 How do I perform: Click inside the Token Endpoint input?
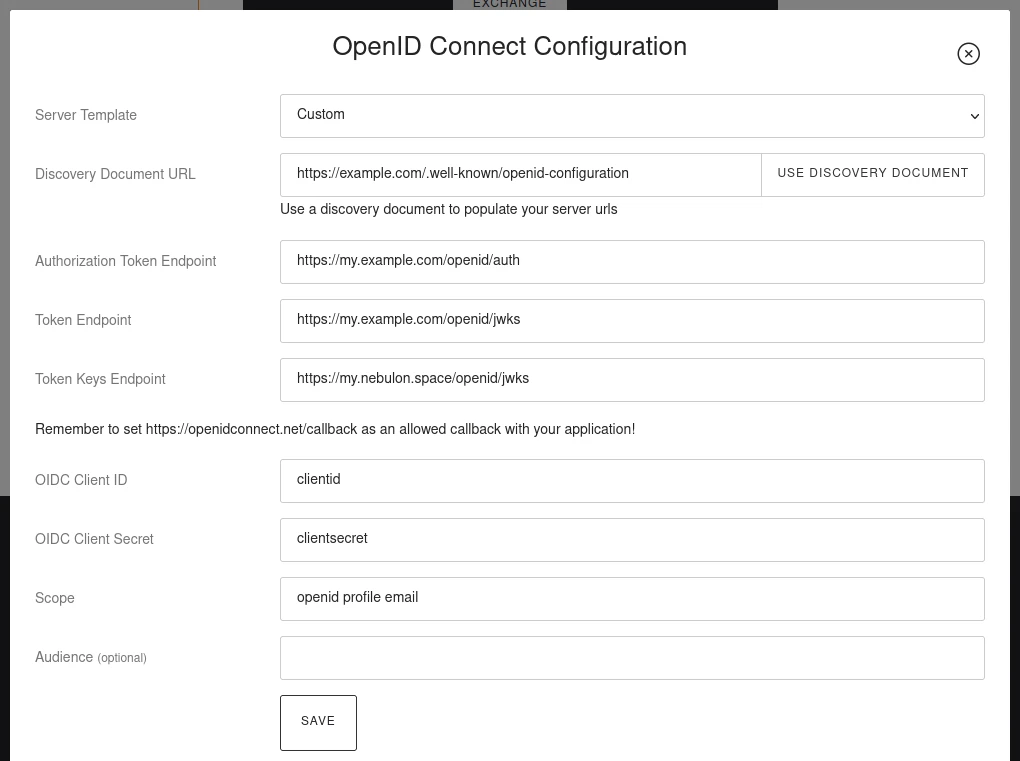tap(632, 320)
